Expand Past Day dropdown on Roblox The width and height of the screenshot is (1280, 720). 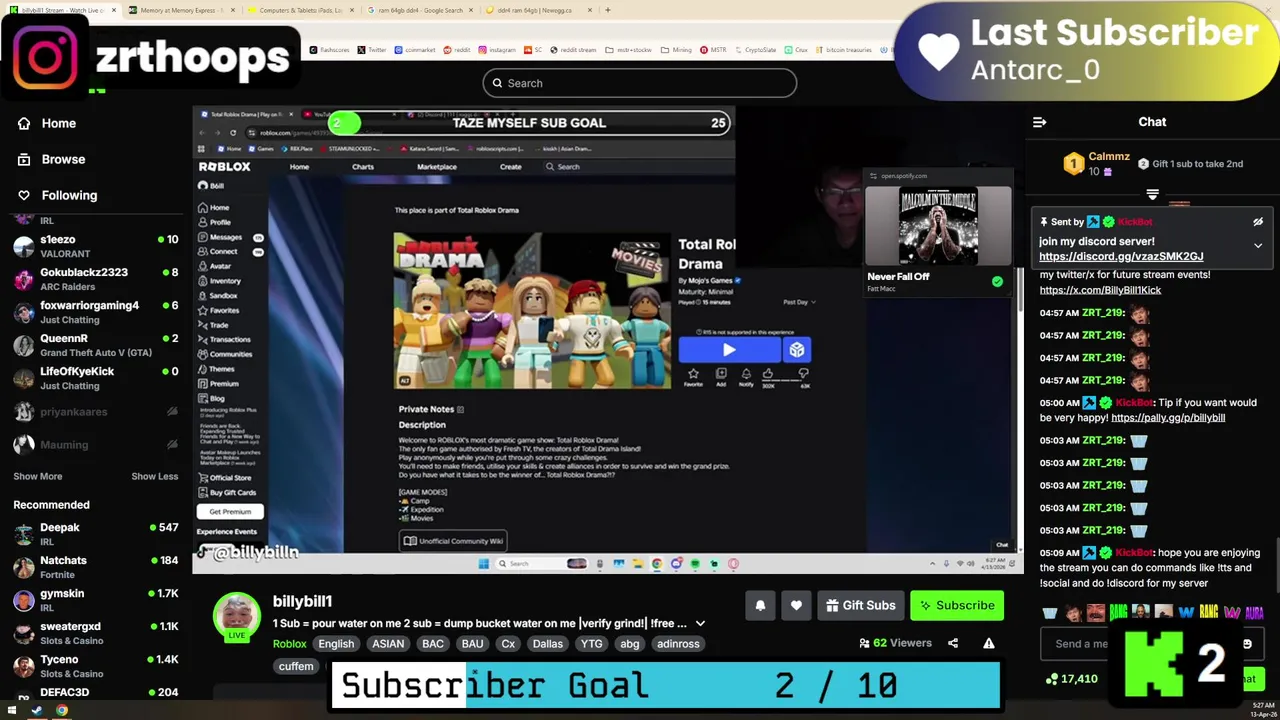point(799,302)
